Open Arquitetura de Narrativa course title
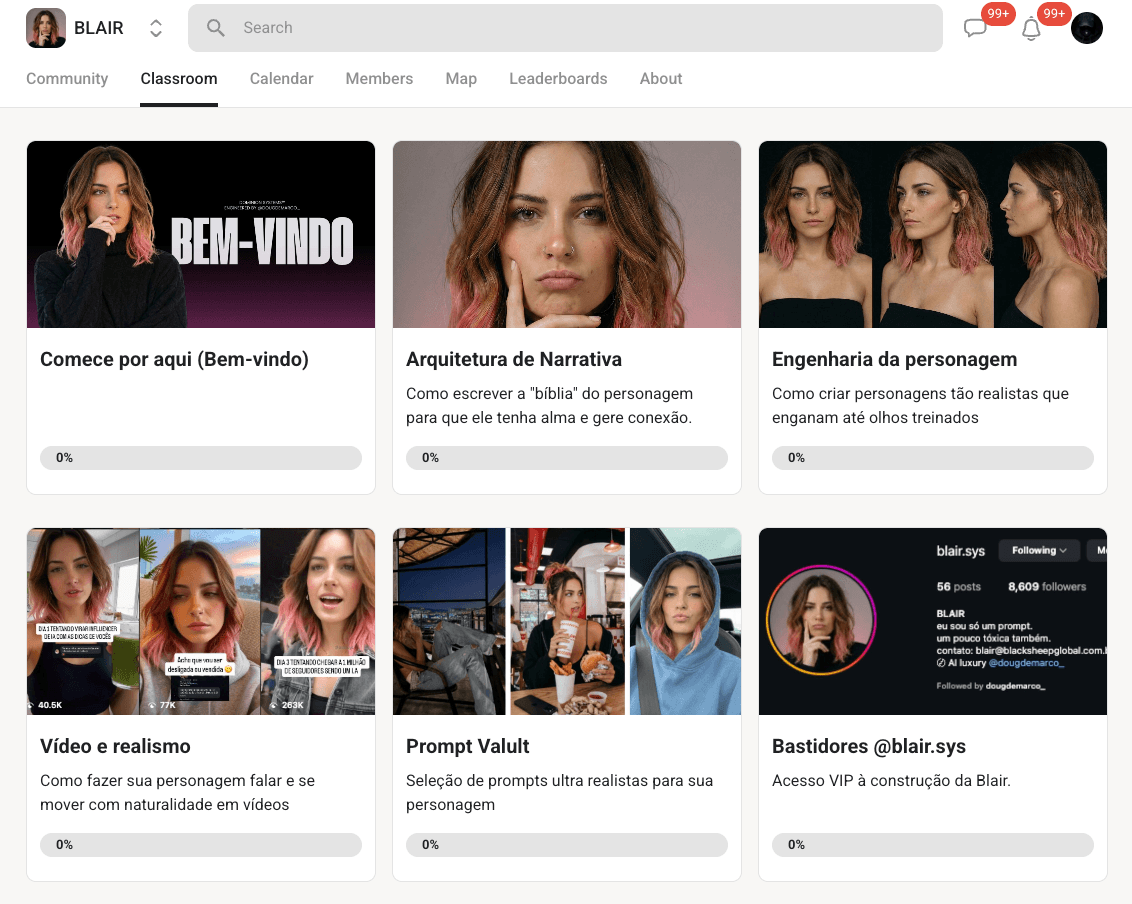This screenshot has height=904, width=1132. coord(514,359)
